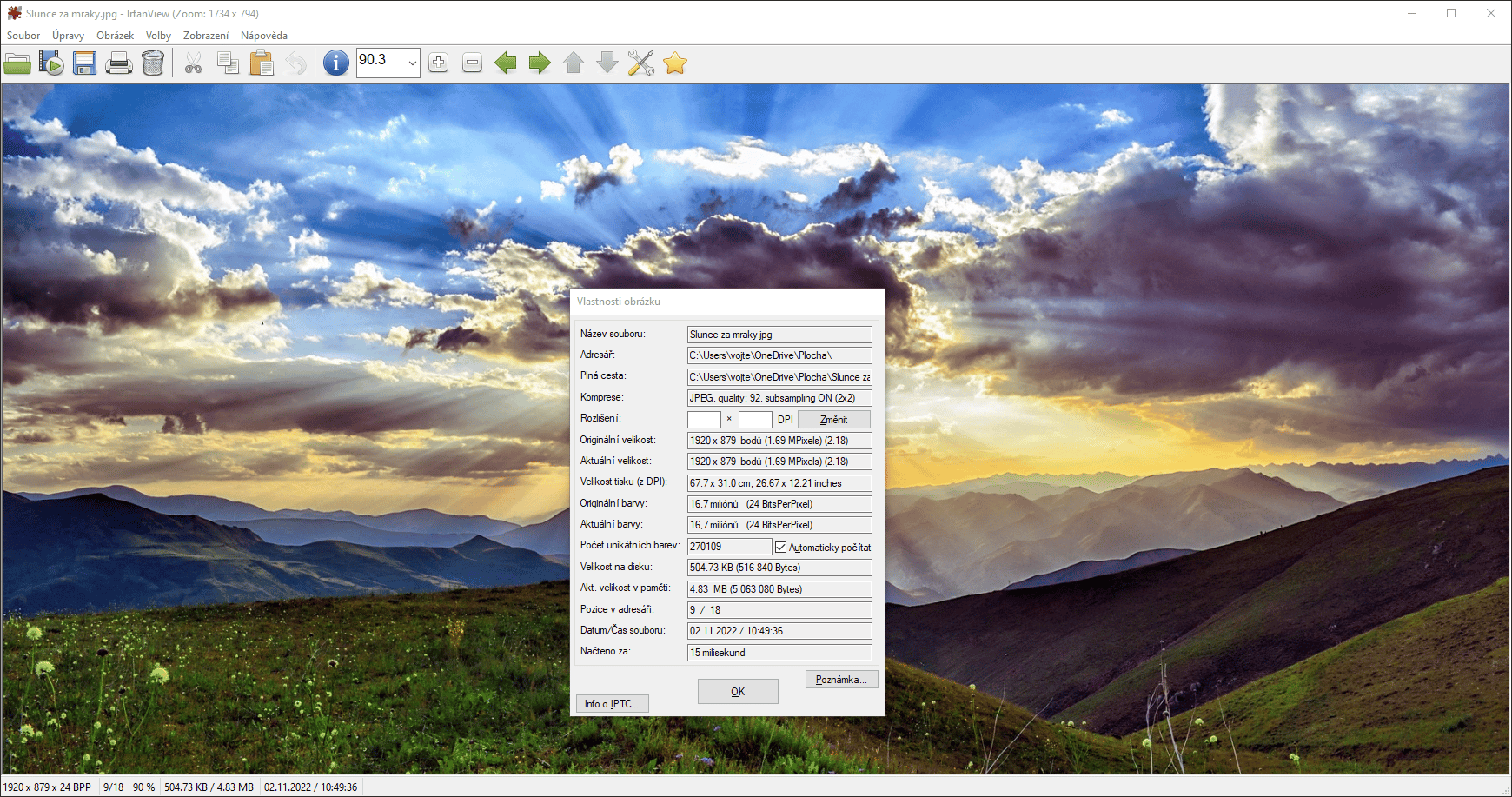Image resolution: width=1512 pixels, height=797 pixels.
Task: Click the Změnit DPI button
Action: coord(833,420)
